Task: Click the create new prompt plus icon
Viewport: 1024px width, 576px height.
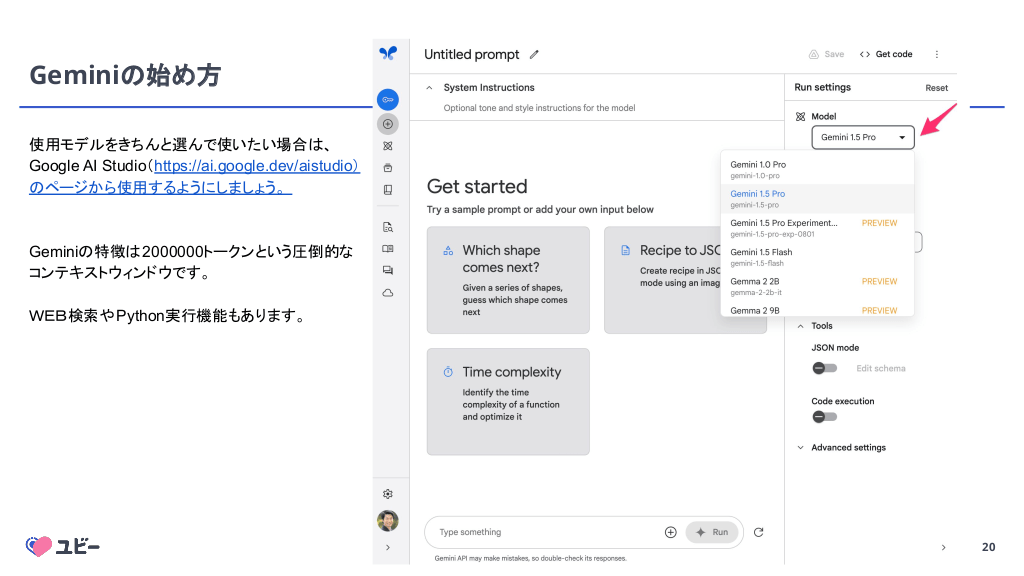Action: [x=388, y=124]
